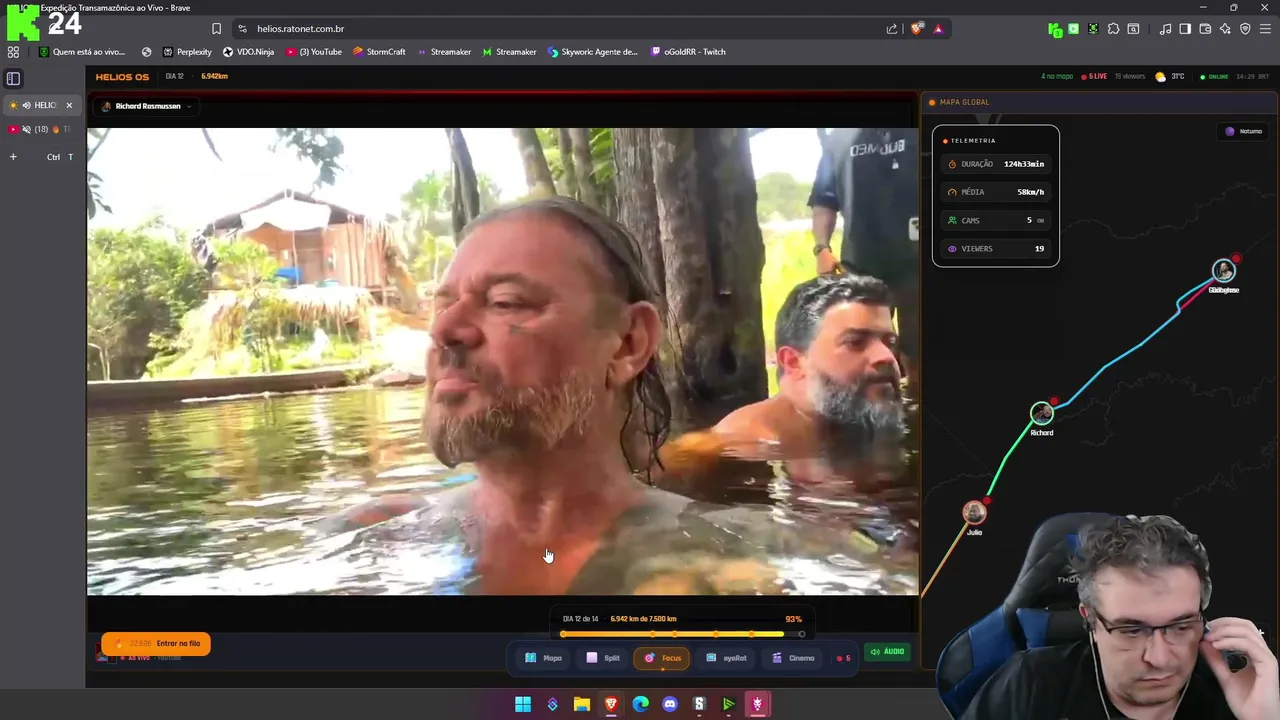Image resolution: width=1280 pixels, height=720 pixels.
Task: Open Brave Shields lion icon
Action: click(916, 29)
